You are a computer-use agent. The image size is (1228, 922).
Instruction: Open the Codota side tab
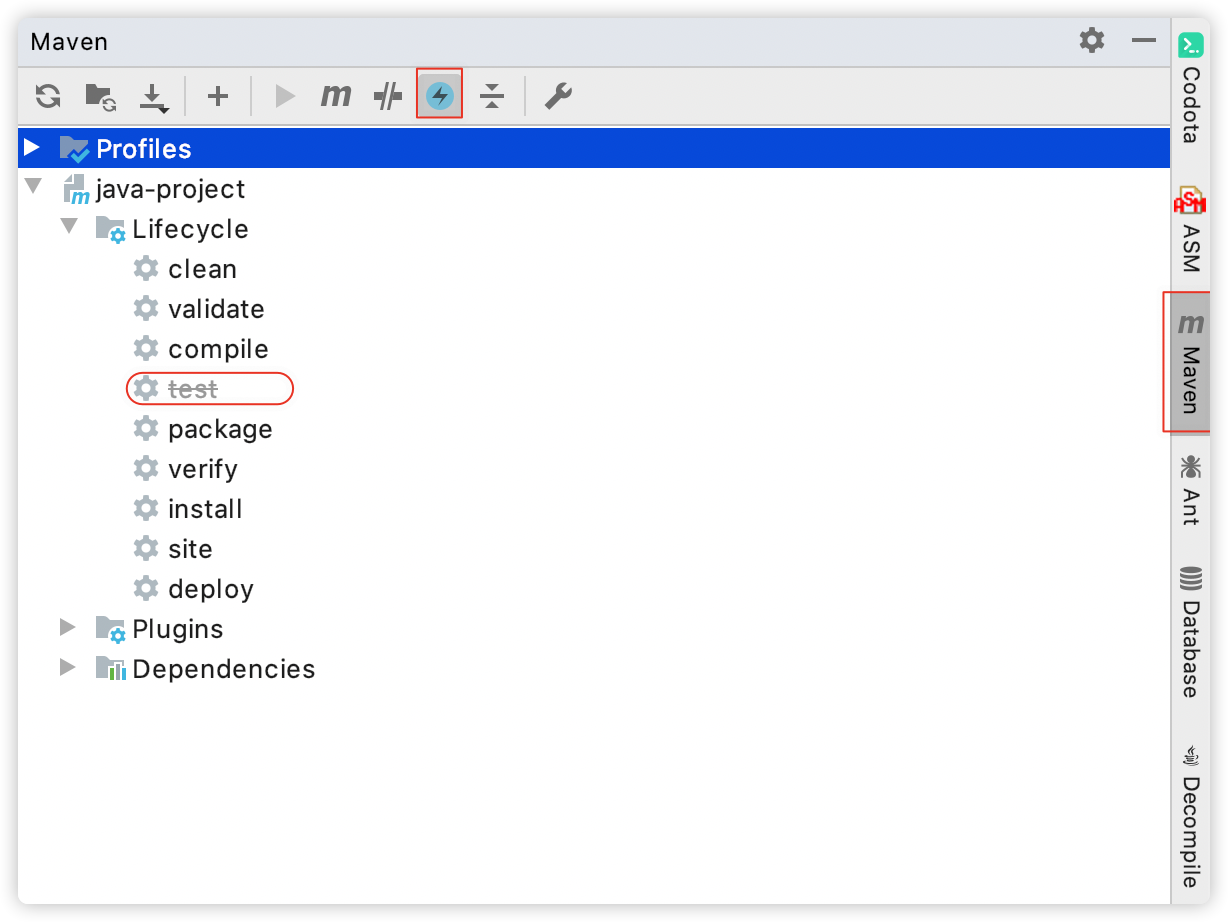[1190, 90]
